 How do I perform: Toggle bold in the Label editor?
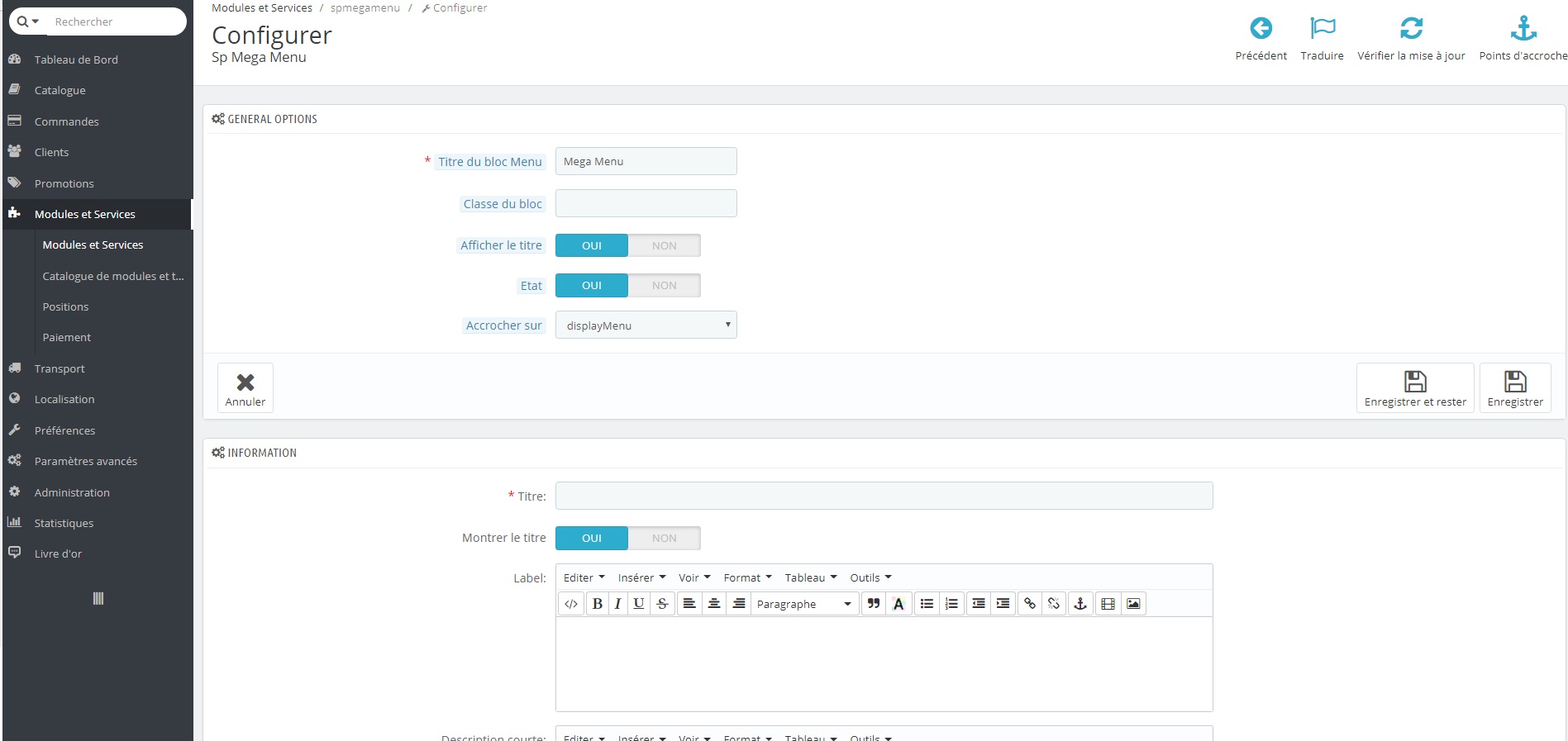coord(598,604)
